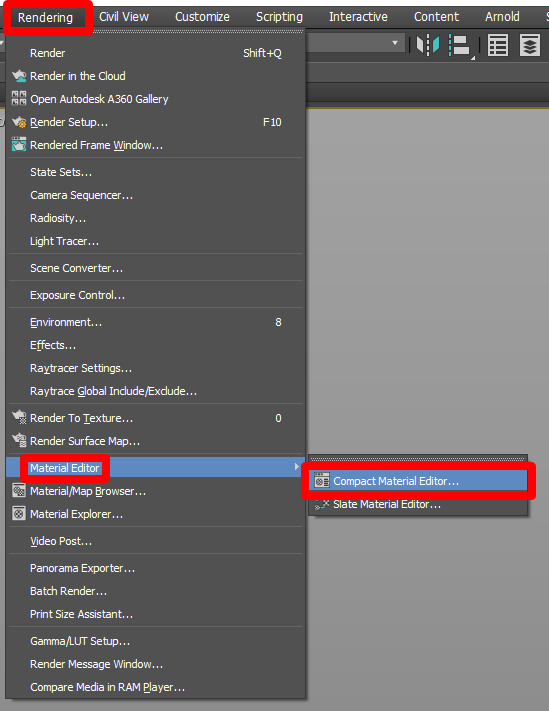
Task: Open the Interactive menu
Action: click(x=358, y=17)
